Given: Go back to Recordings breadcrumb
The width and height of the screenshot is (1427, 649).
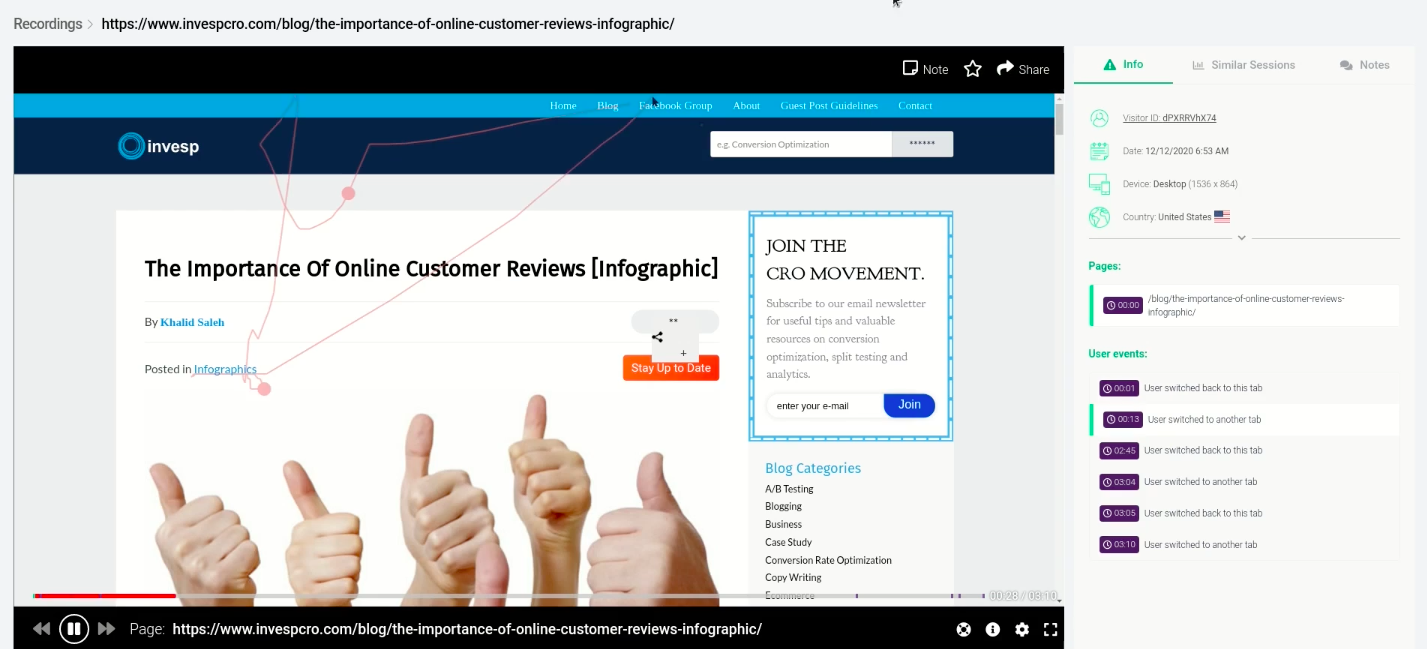Looking at the screenshot, I should coord(47,23).
